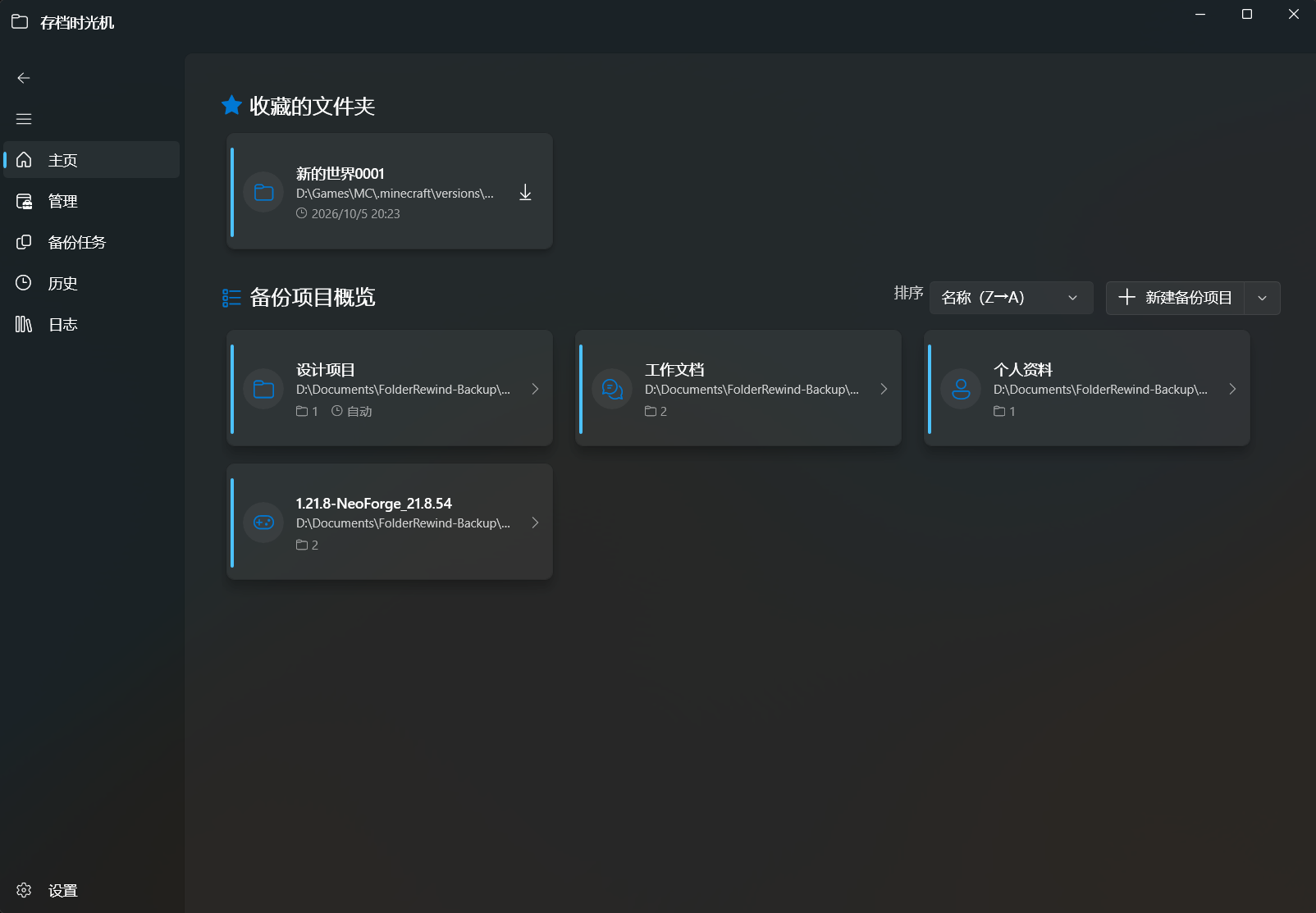This screenshot has width=1316, height=913.
Task: Click the 存档时光机 app icon in title bar
Action: click(x=20, y=22)
